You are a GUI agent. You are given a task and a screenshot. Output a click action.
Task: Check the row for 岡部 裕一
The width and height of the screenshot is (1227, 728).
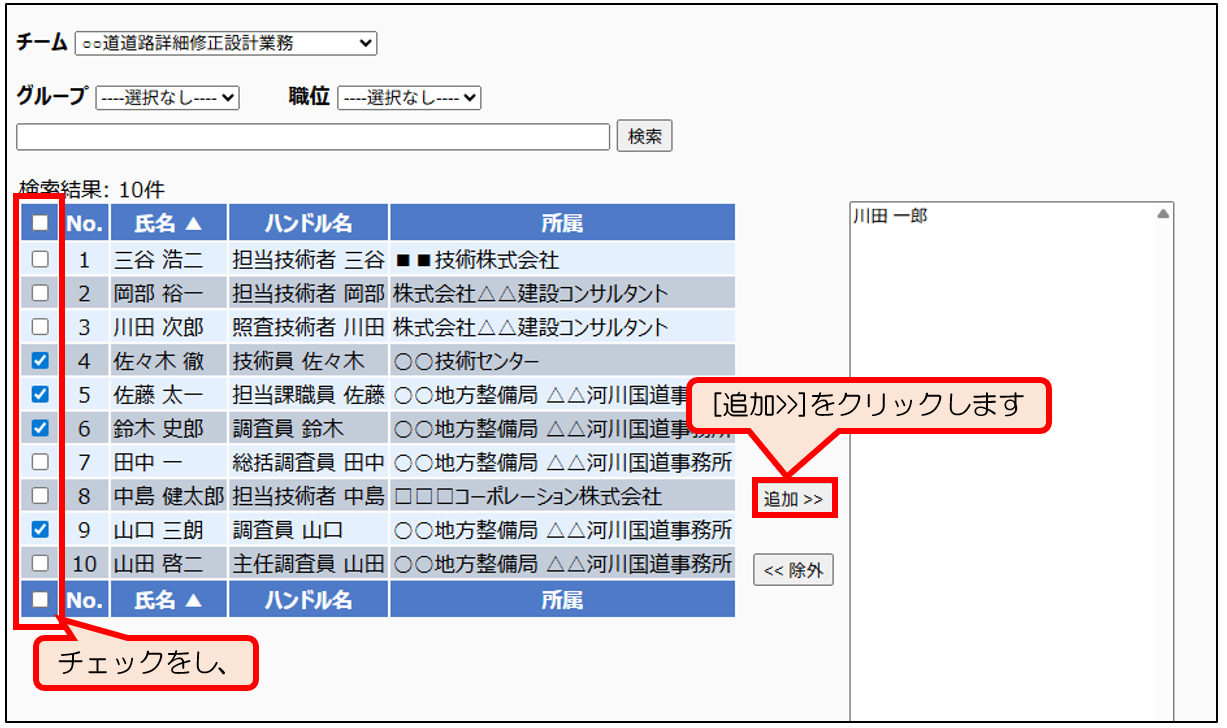(x=40, y=294)
